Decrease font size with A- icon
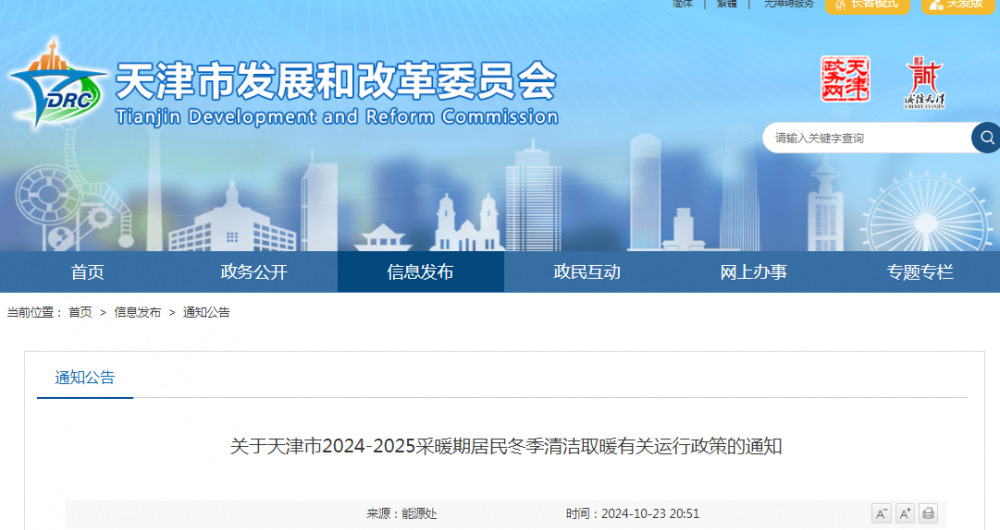 881,514
